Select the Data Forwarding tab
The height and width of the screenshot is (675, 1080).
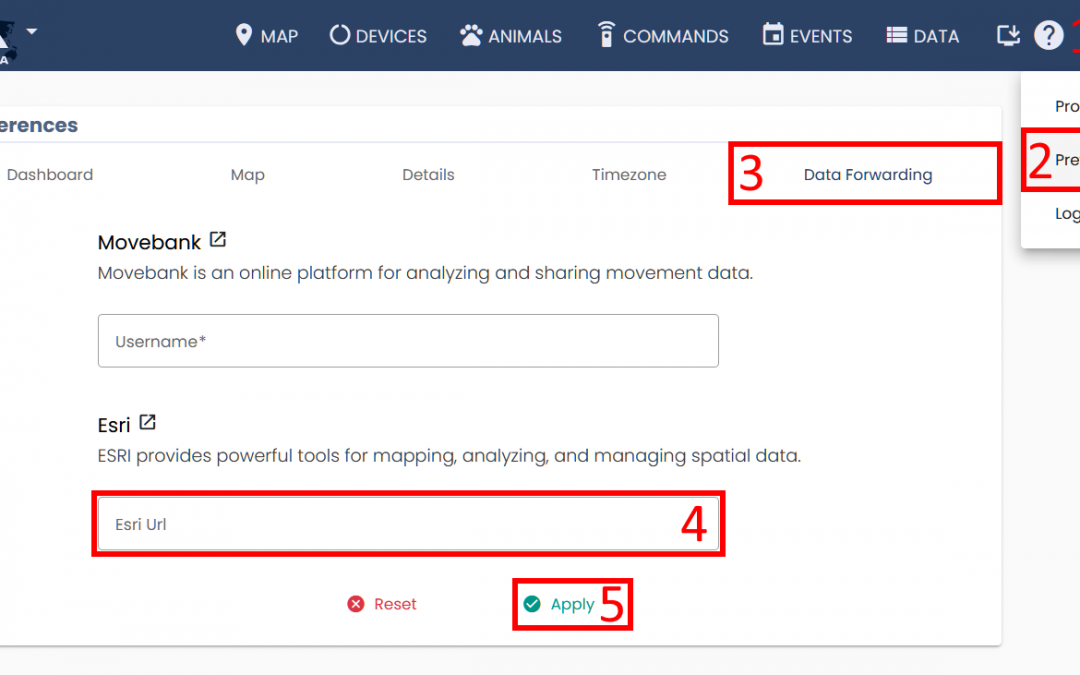point(867,175)
